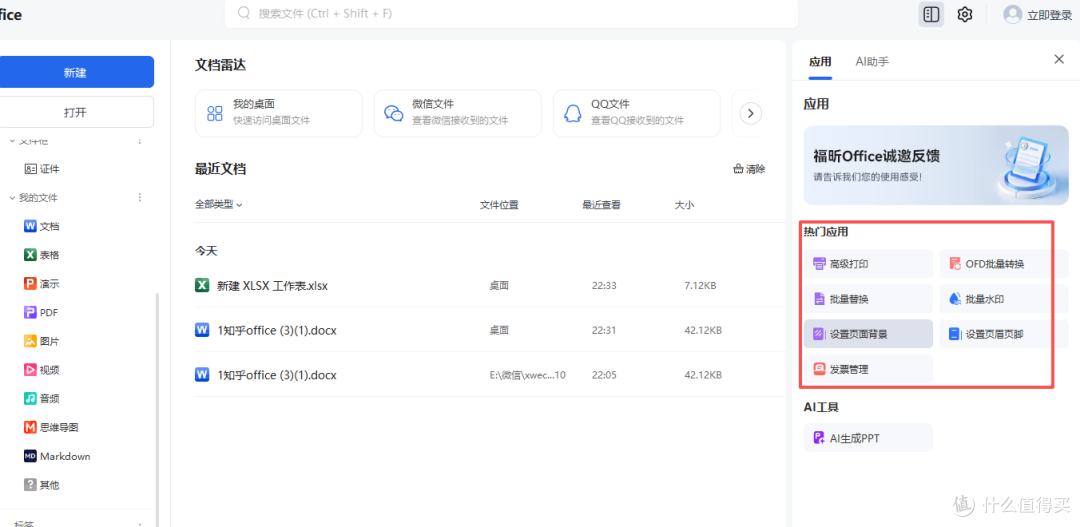1080x527 pixels.
Task: Open settings via the gear icon
Action: point(965,14)
